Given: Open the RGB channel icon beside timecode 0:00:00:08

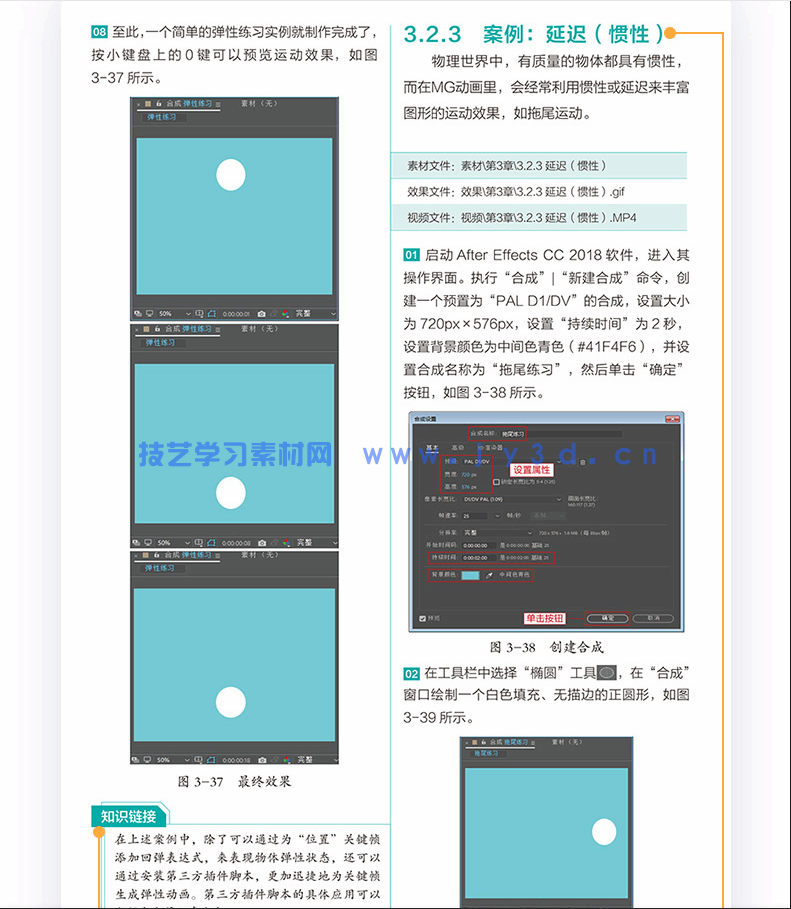Looking at the screenshot, I should point(286,543).
